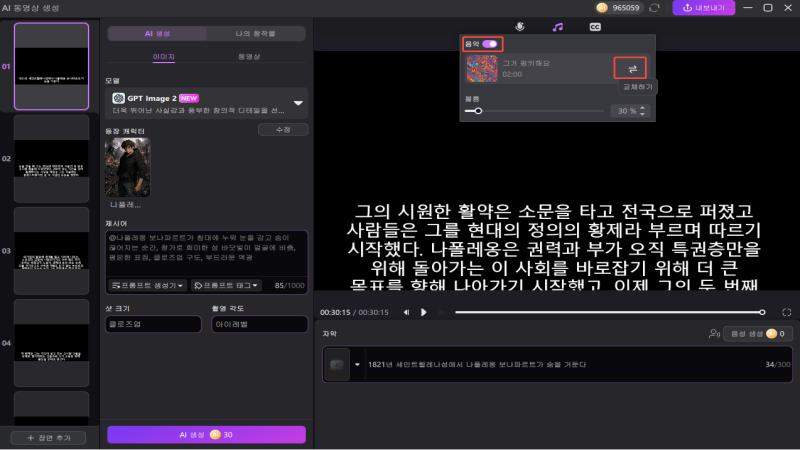
Task: Expand the subtitle row dropdown arrow
Action: tap(357, 364)
